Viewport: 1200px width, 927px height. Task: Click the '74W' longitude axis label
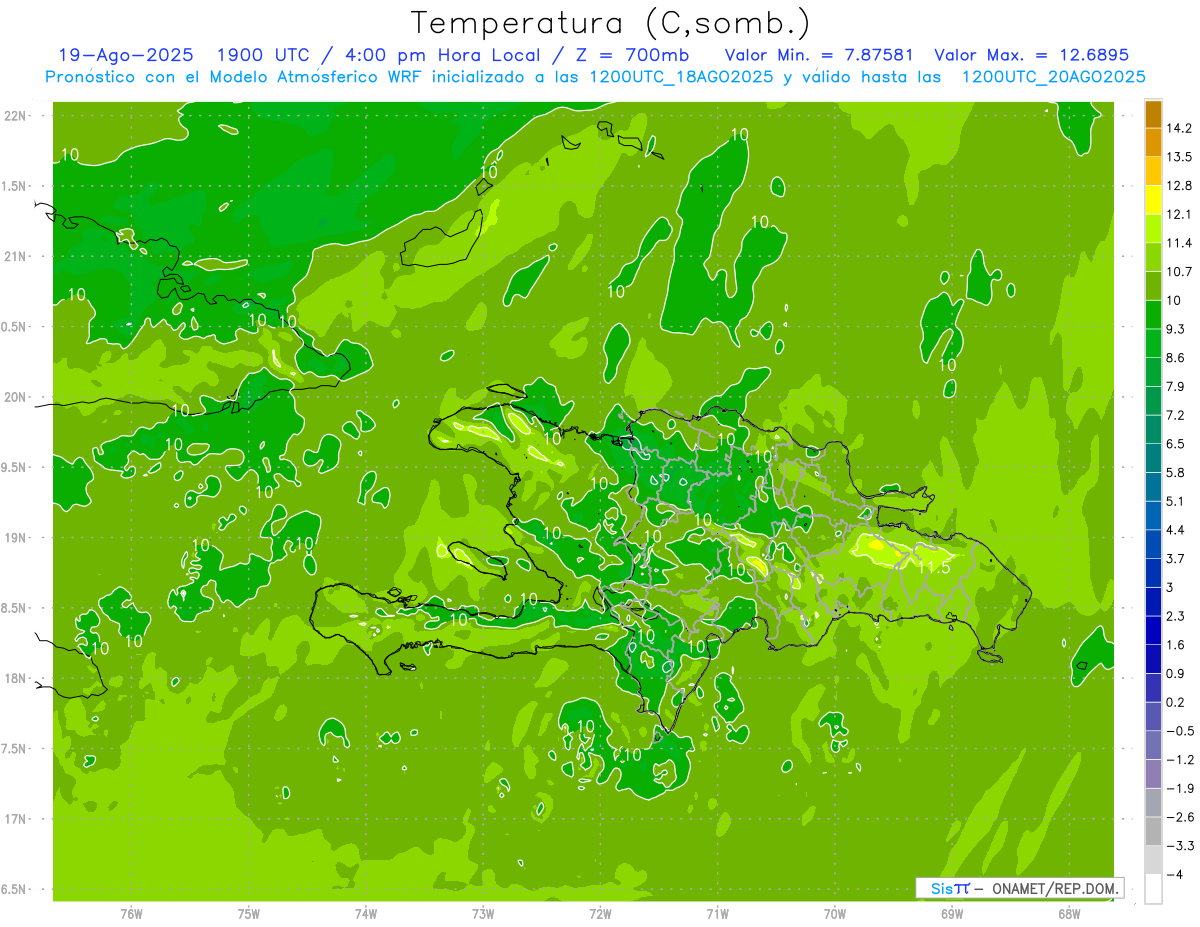tap(366, 913)
